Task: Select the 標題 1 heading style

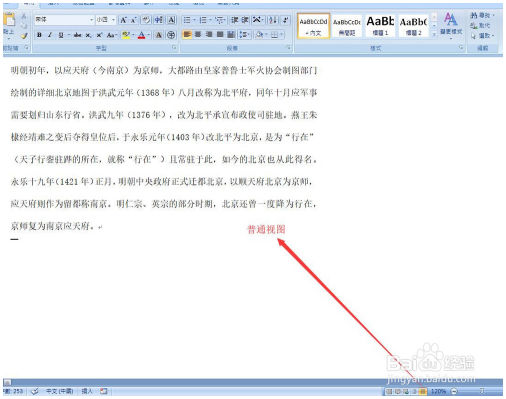Action: [x=380, y=25]
